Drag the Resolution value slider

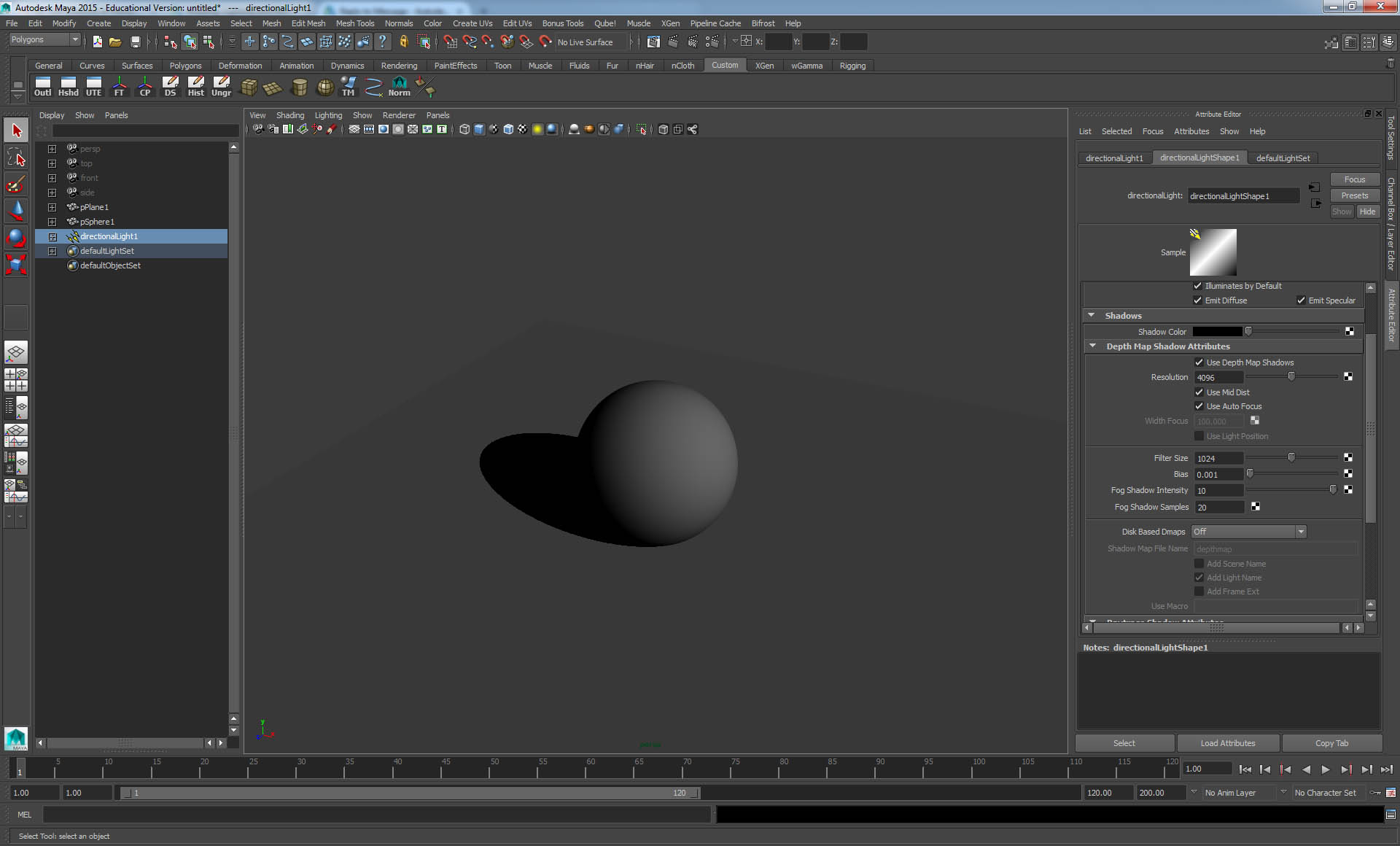point(1292,377)
